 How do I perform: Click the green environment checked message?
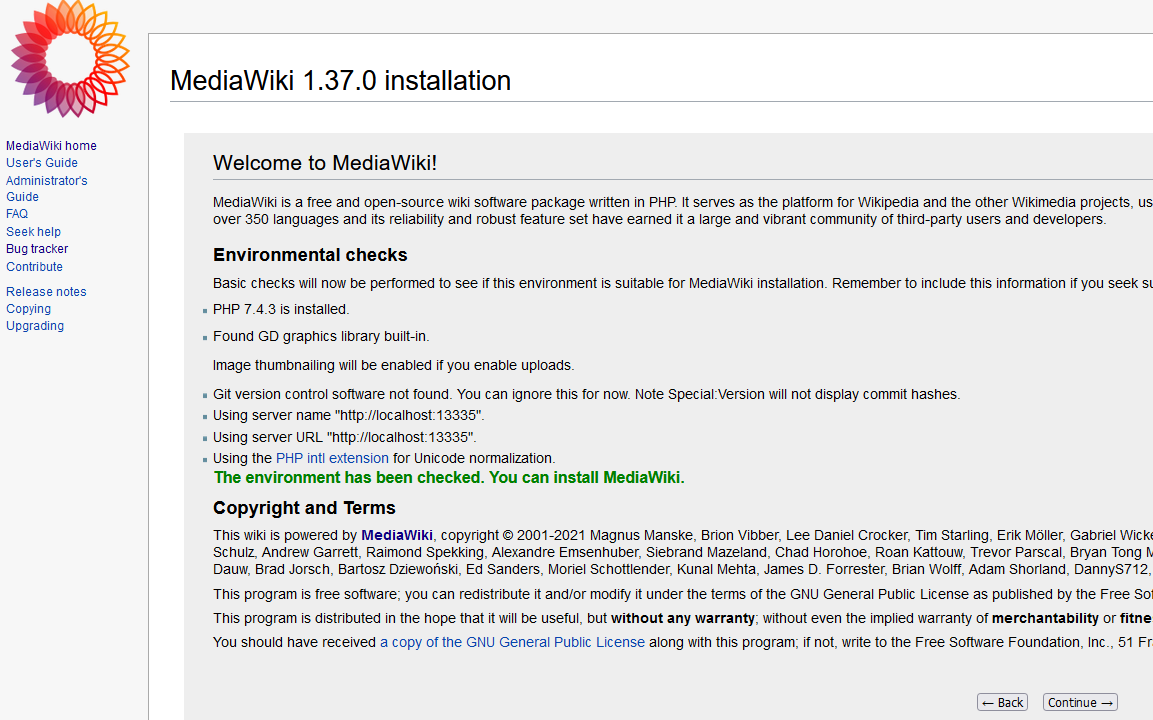tap(449, 478)
